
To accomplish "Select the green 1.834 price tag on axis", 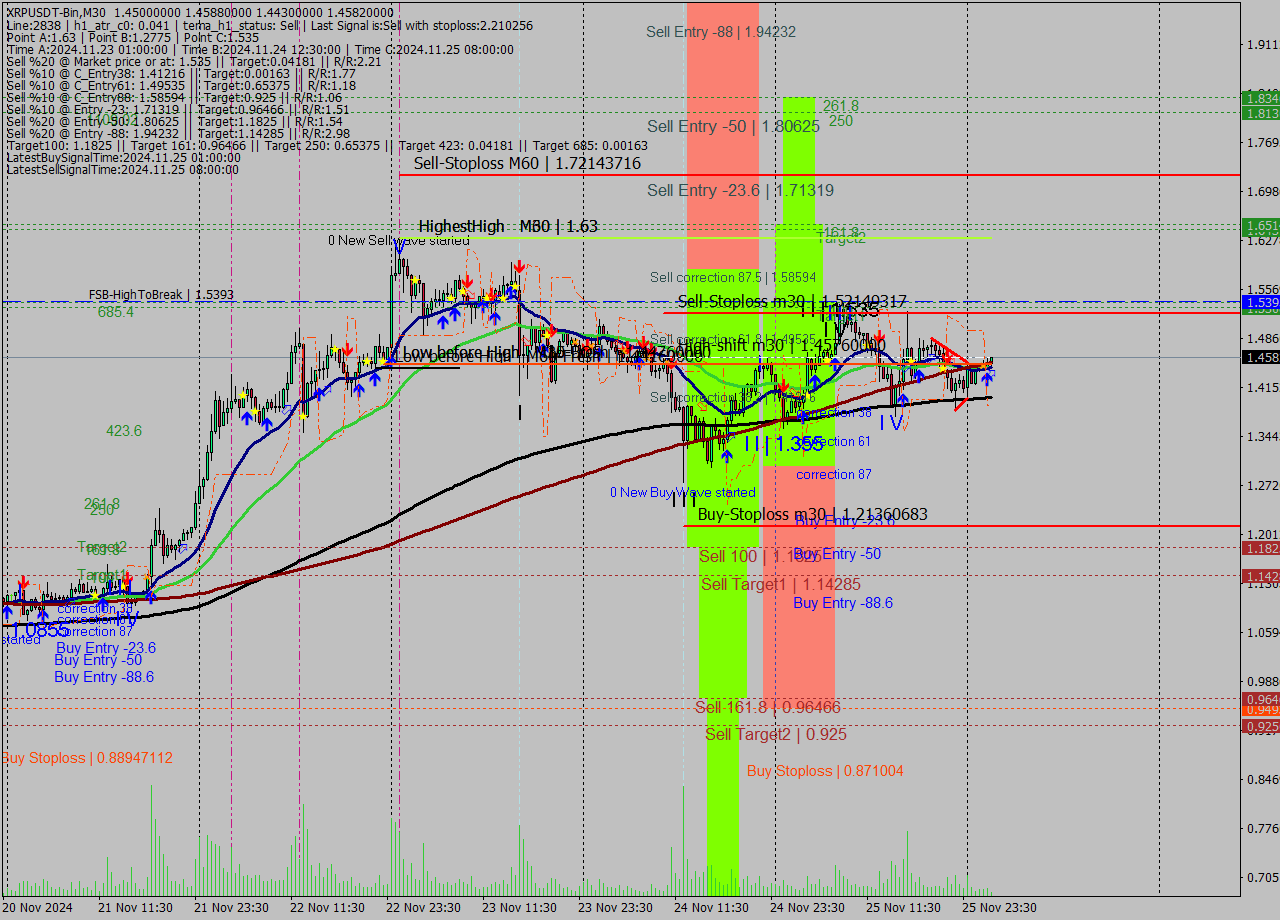I will coord(1261,98).
